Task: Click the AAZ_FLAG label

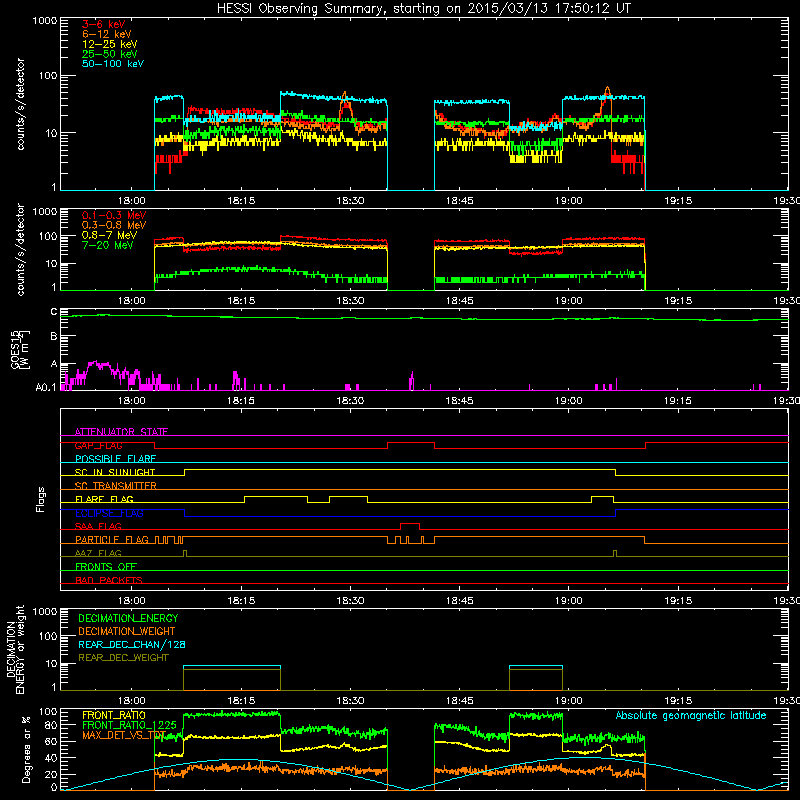Action: click(x=98, y=553)
